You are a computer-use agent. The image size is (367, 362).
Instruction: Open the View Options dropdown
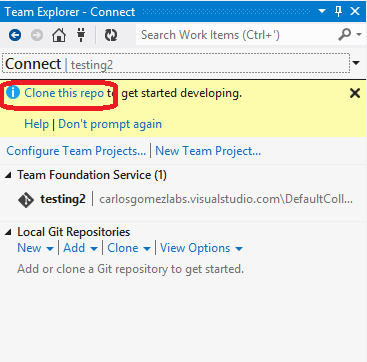coord(201,248)
